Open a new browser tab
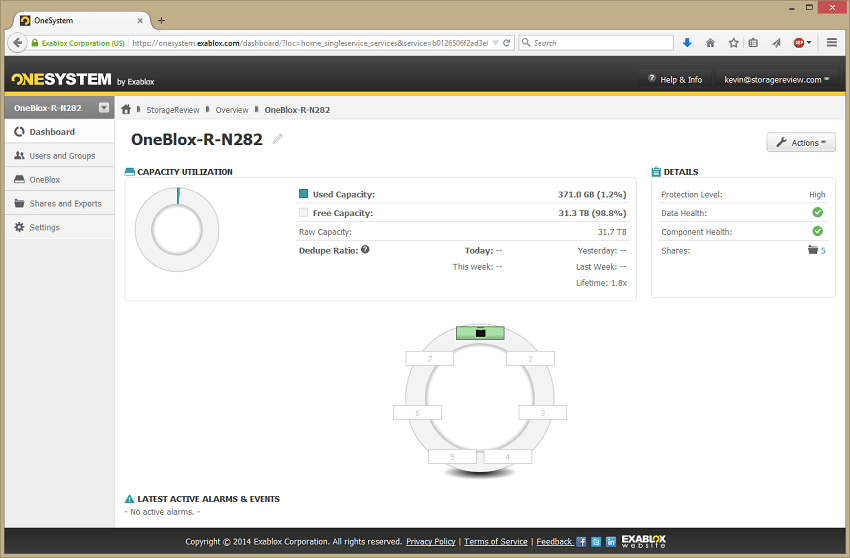This screenshot has height=558, width=850. [x=161, y=21]
